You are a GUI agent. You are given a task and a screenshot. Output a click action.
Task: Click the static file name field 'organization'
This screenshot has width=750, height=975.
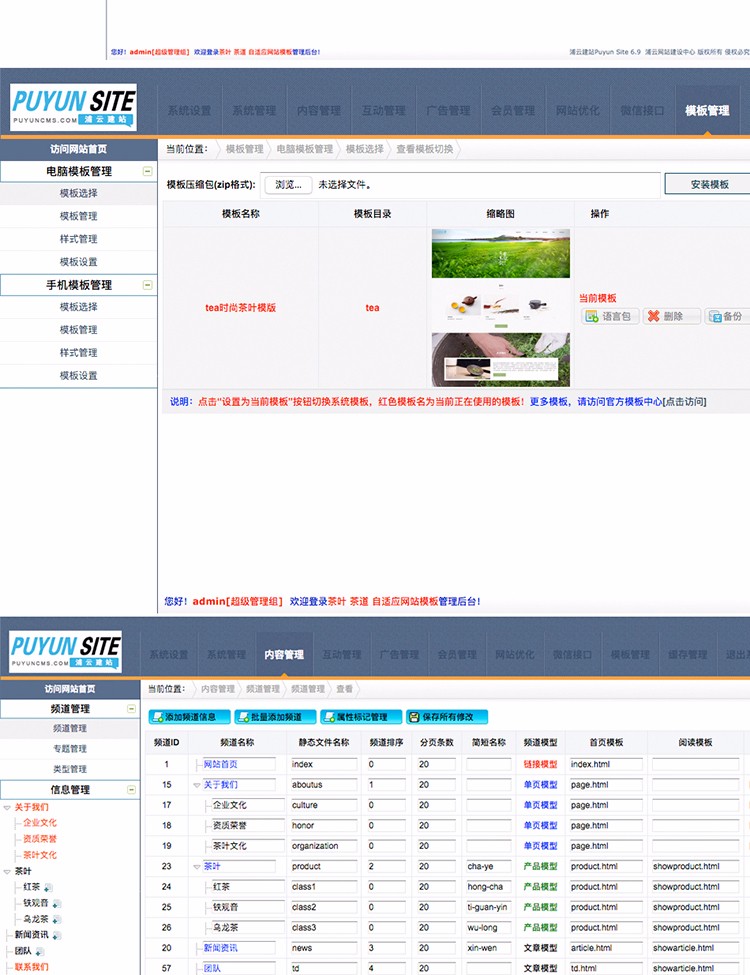[x=324, y=846]
